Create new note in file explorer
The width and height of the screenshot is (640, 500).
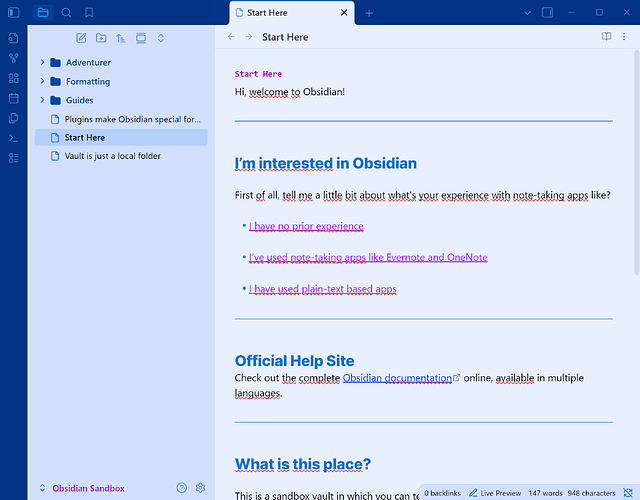click(x=81, y=38)
